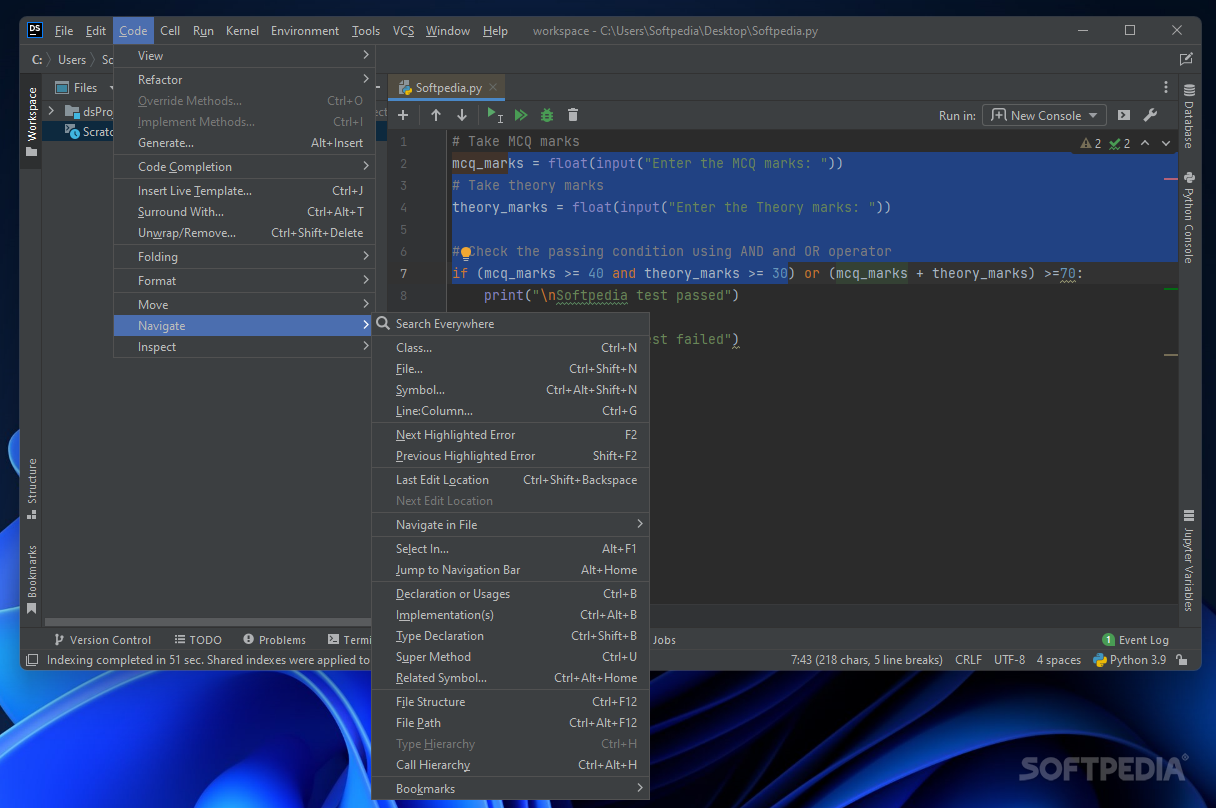Choose Jump to Navigation Bar
This screenshot has width=1216, height=808.
point(510,570)
